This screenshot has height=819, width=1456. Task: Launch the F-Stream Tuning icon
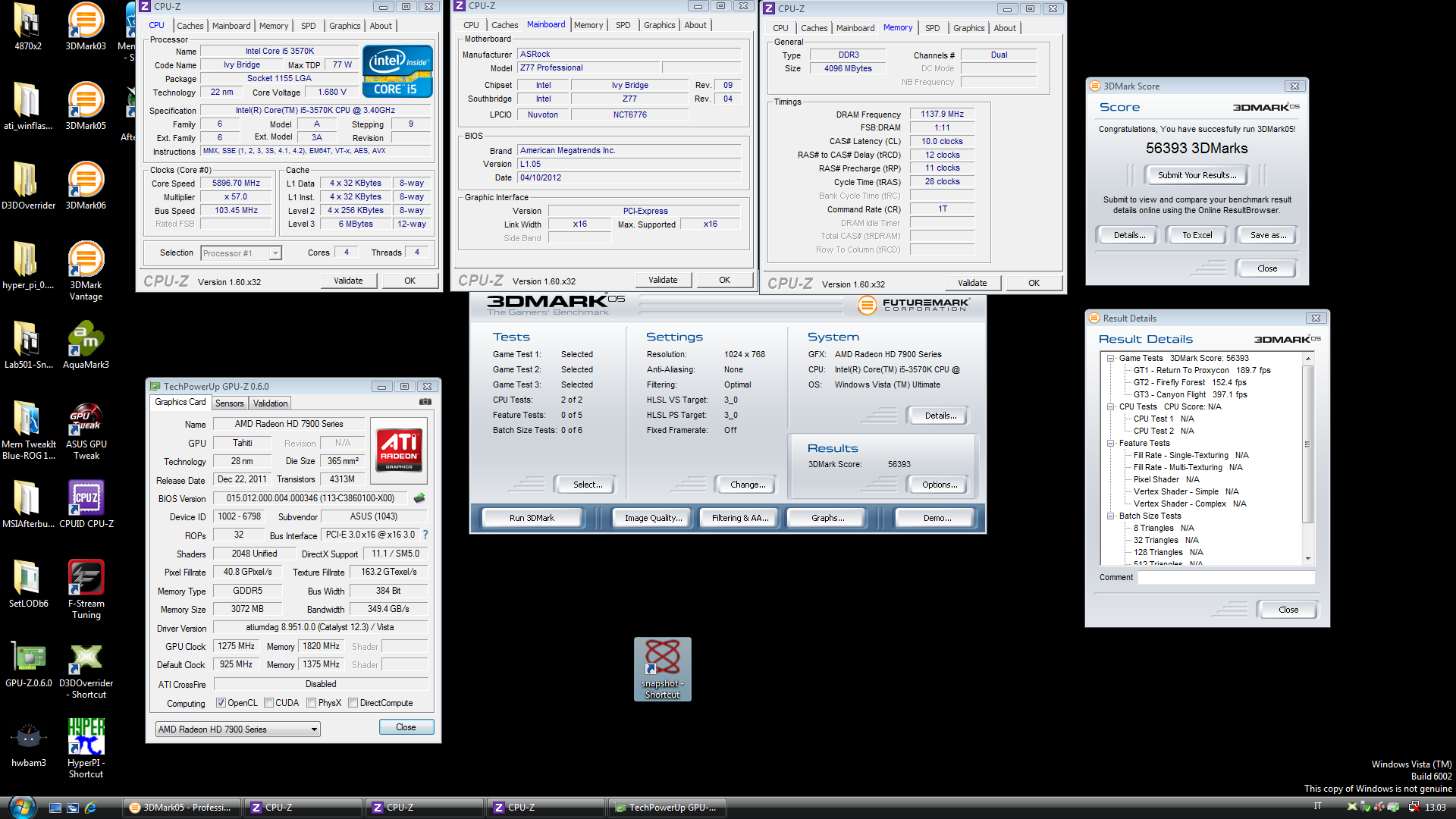pos(86,589)
